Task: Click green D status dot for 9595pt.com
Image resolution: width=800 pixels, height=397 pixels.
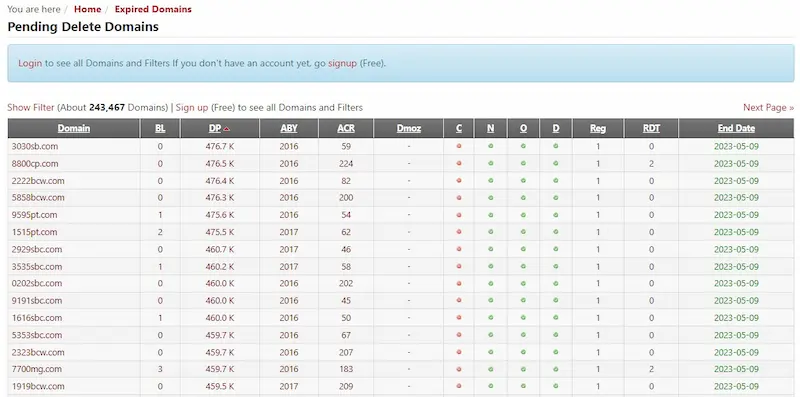Action: pos(556,215)
